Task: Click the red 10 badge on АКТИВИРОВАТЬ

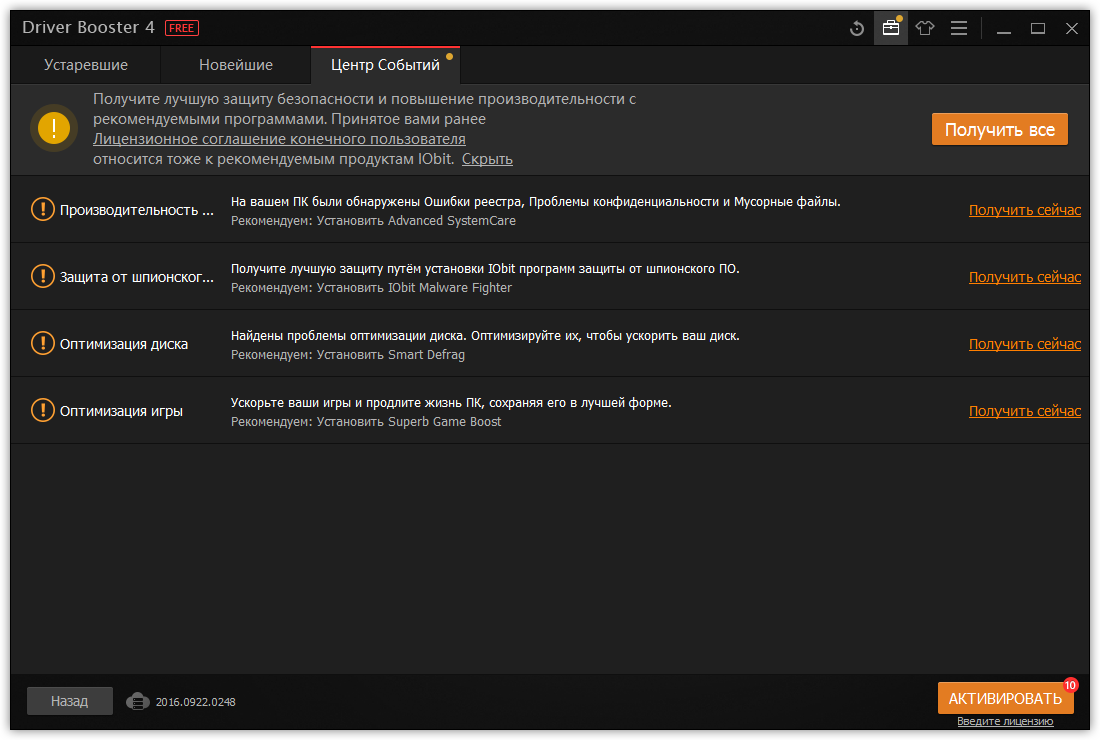Action: pos(1070,685)
